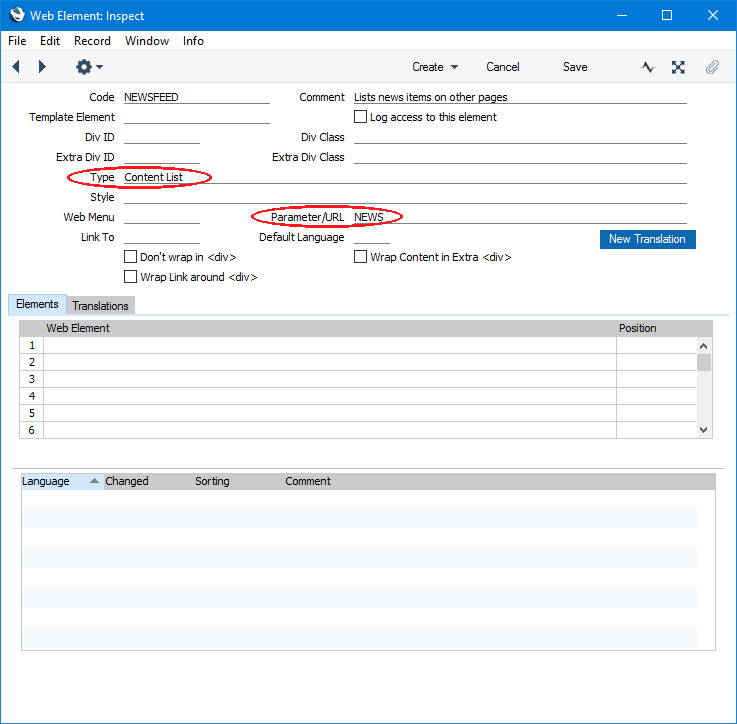Viewport: 737px width, 724px height.
Task: Click the Type field Content List
Action: [x=405, y=177]
